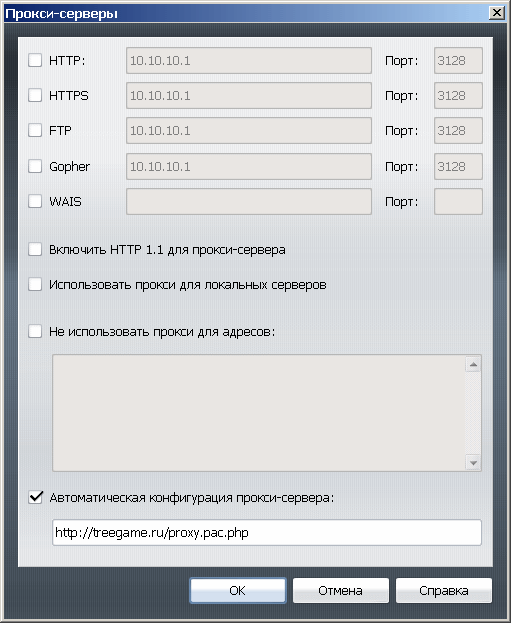Toggle use proxy for local servers
The image size is (511, 623).
coord(35,284)
